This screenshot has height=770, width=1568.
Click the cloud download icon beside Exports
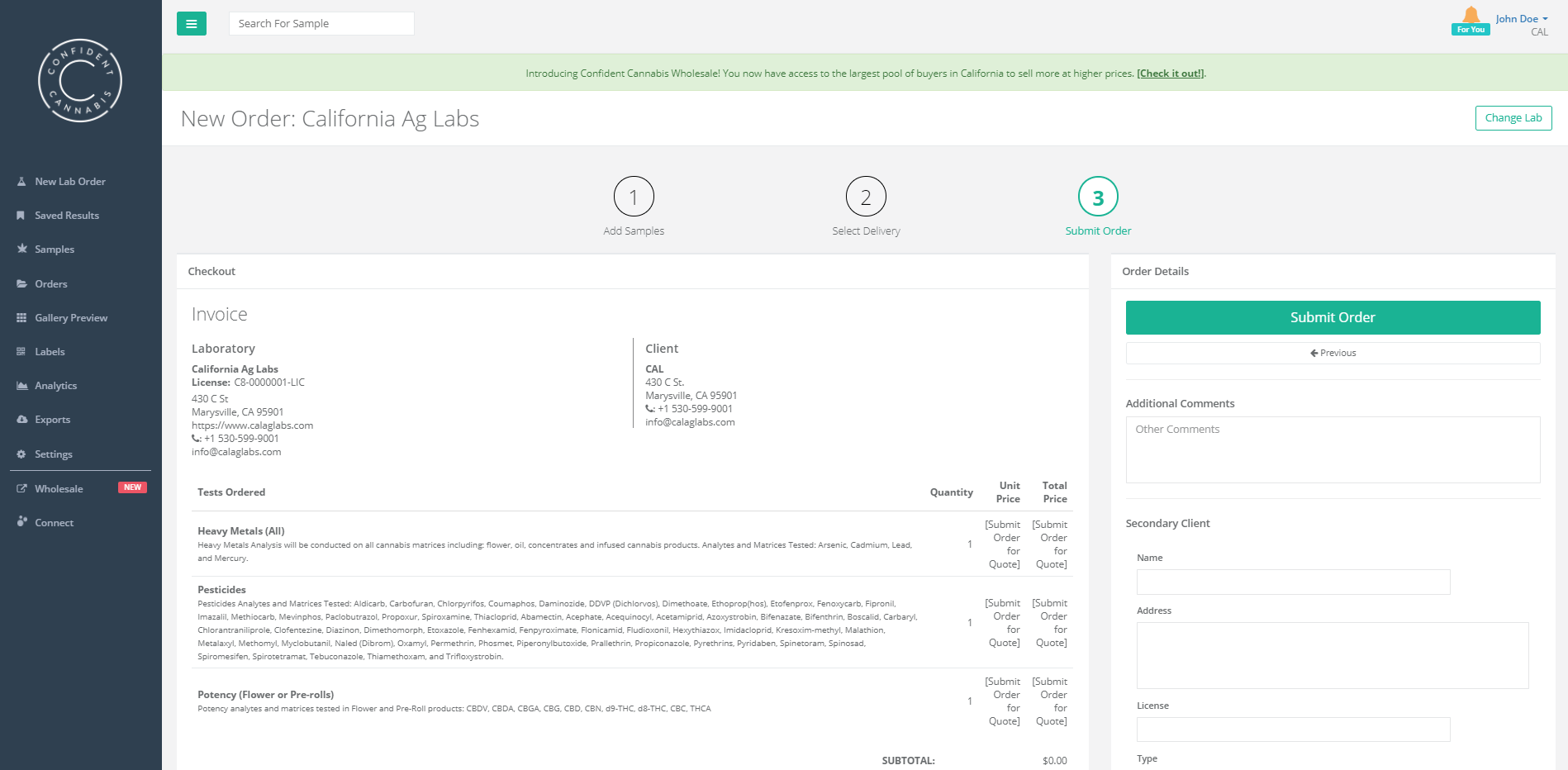point(21,420)
